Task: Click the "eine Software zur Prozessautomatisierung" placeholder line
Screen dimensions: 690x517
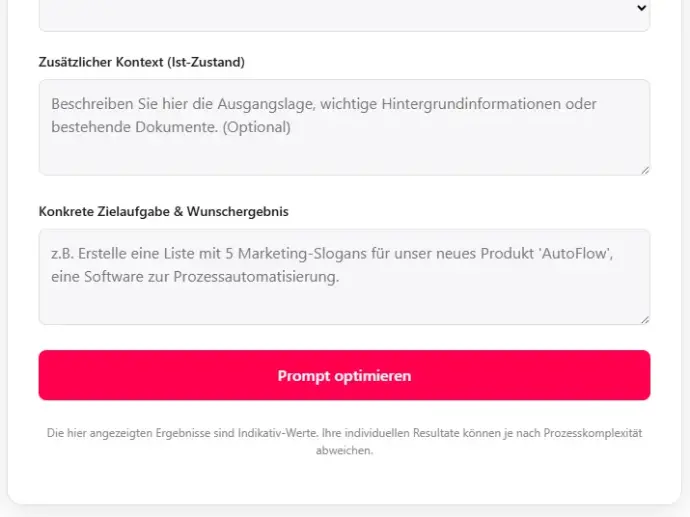Action: (x=195, y=277)
